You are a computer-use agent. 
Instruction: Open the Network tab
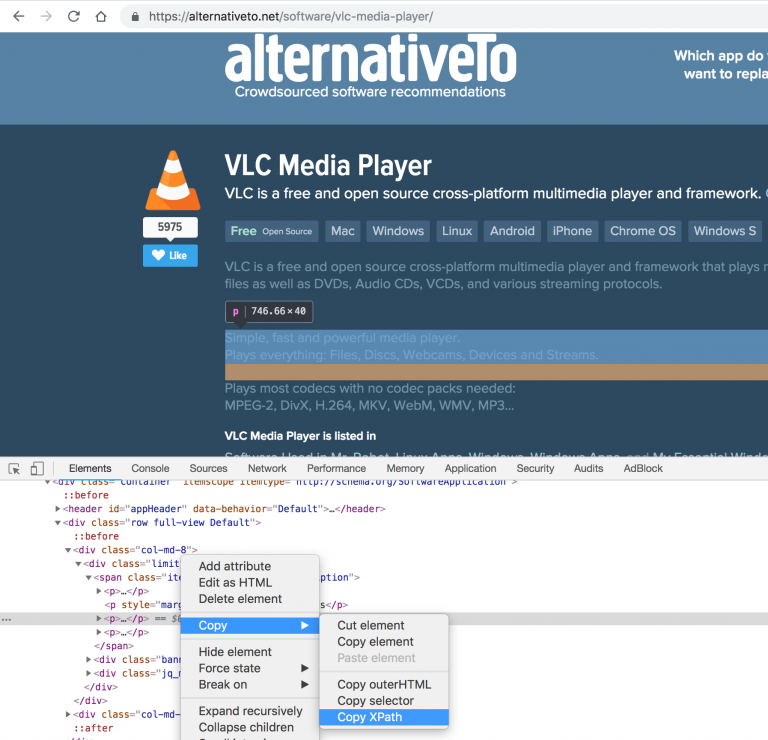pos(267,469)
